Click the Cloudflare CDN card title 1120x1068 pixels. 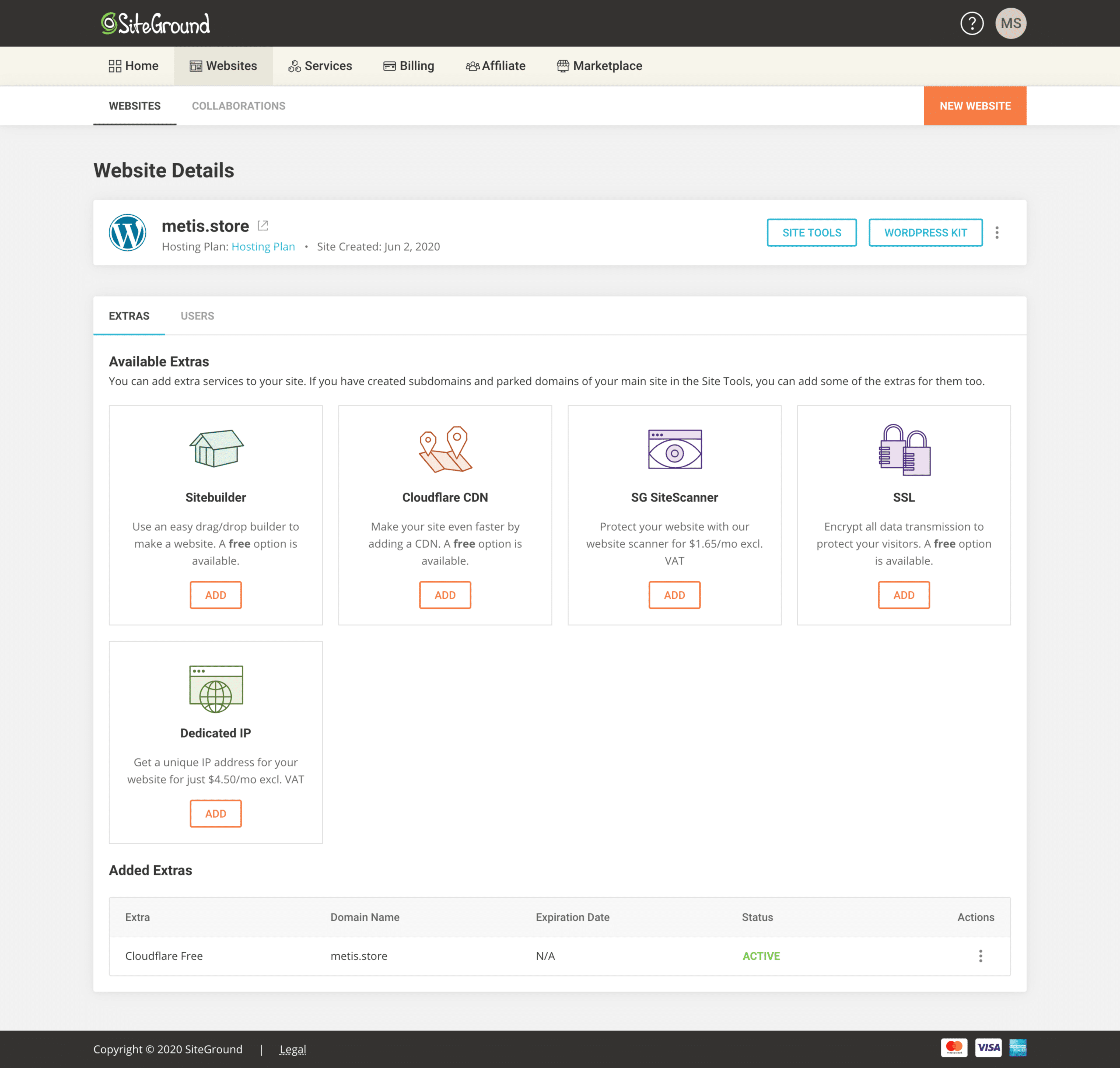click(x=445, y=497)
